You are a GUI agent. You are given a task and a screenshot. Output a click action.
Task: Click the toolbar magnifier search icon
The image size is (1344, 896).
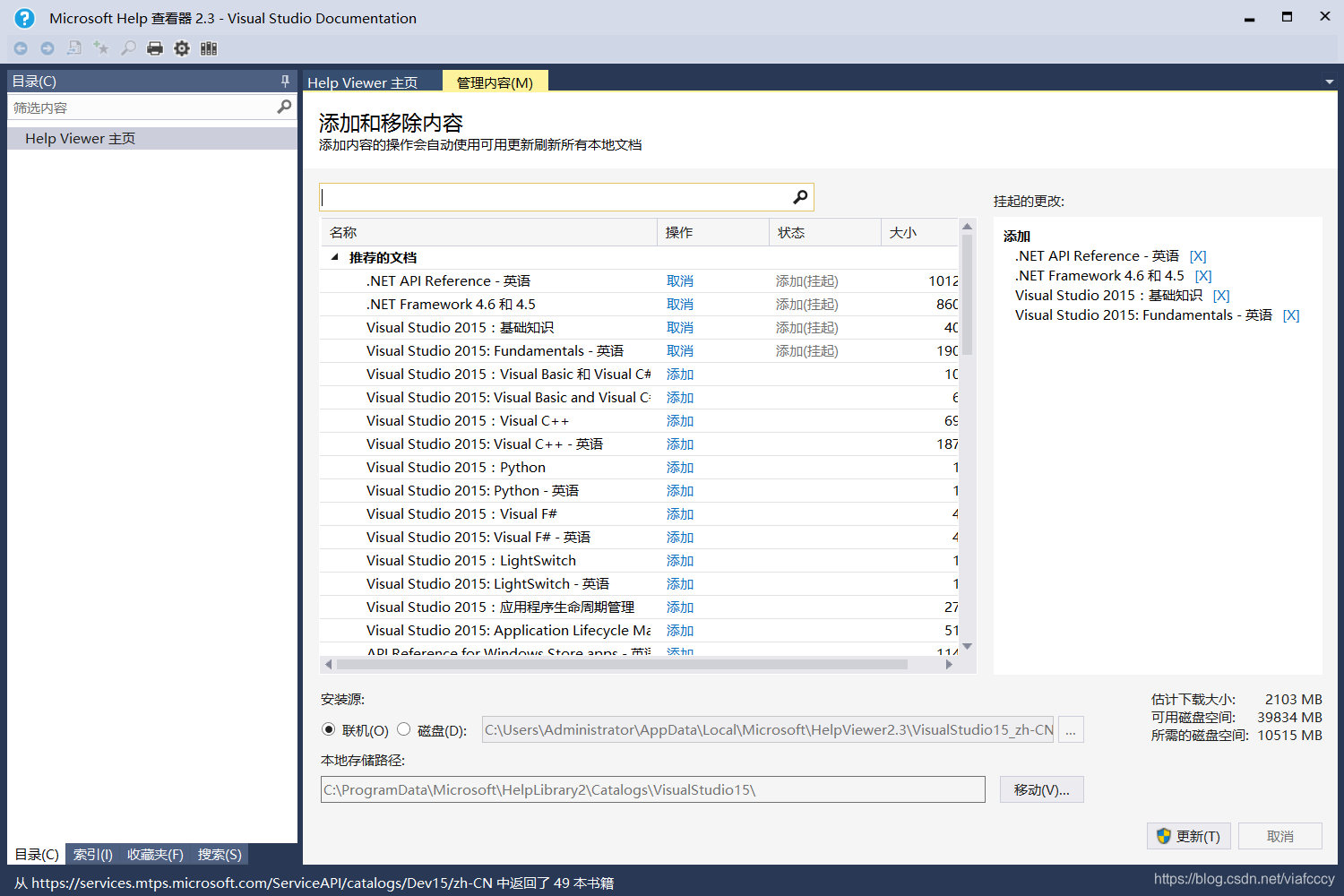pos(128,48)
